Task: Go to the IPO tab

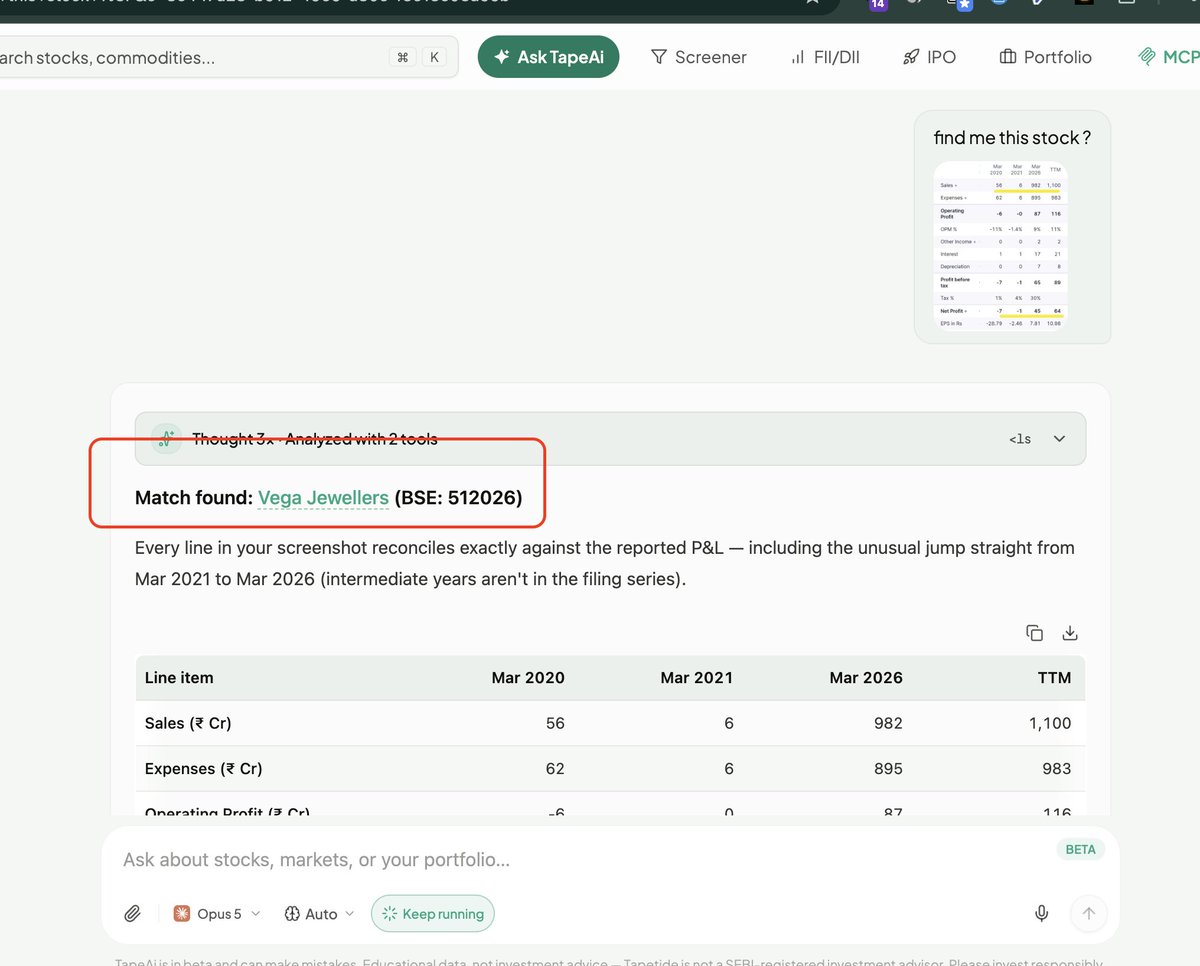Action: [929, 57]
